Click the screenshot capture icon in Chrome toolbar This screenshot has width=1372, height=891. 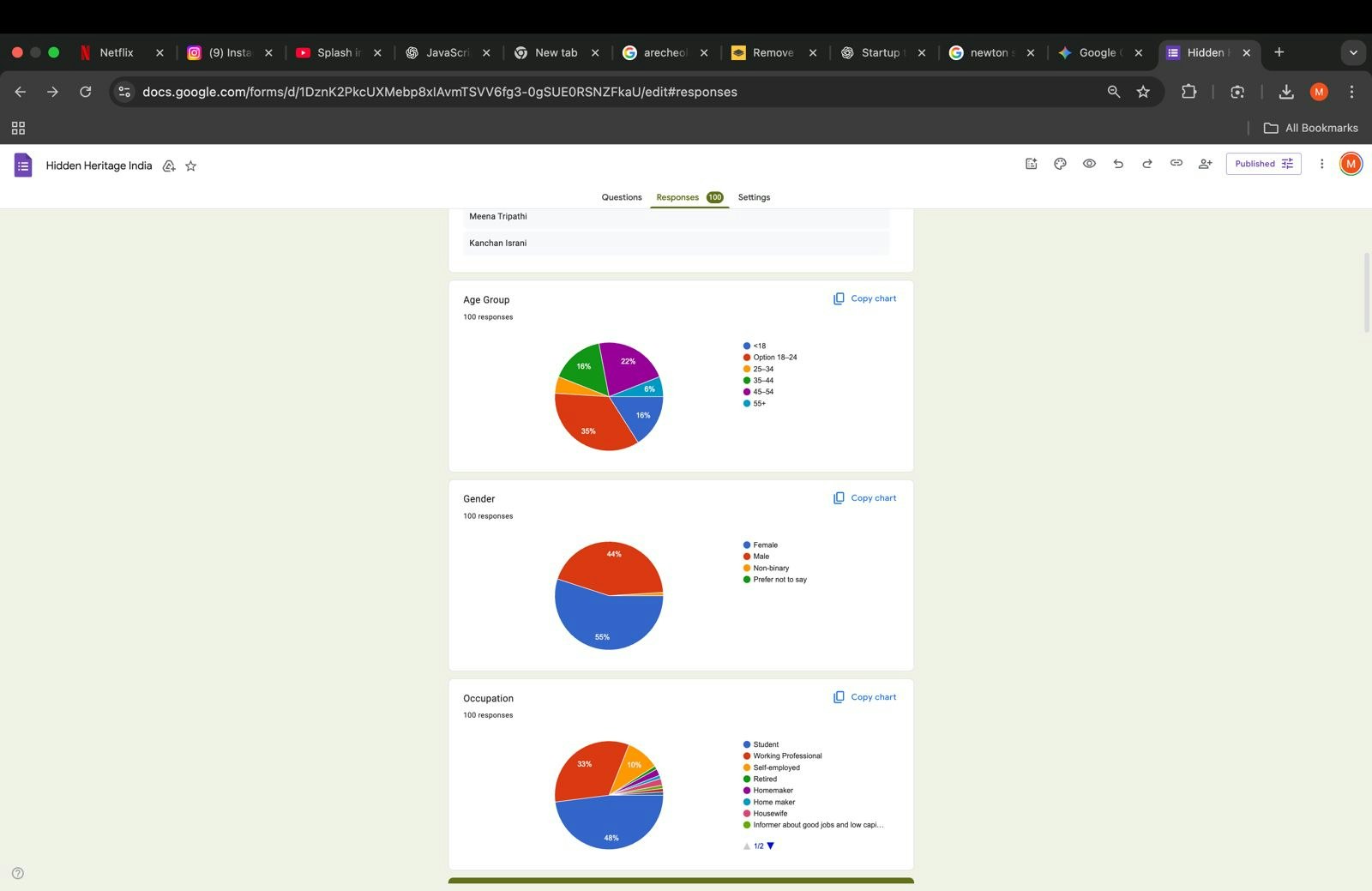coord(1237,92)
